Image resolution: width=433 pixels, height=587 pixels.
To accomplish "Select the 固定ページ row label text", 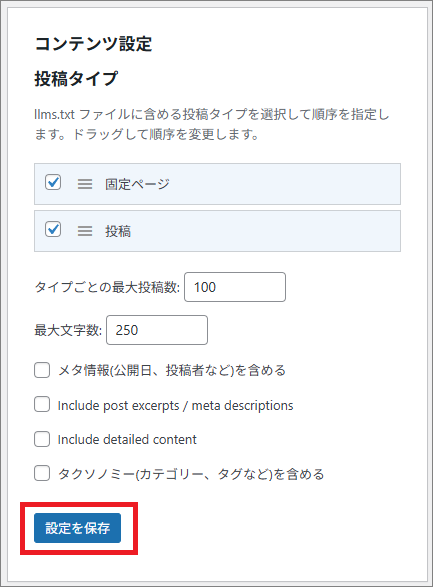I will click(x=137, y=184).
